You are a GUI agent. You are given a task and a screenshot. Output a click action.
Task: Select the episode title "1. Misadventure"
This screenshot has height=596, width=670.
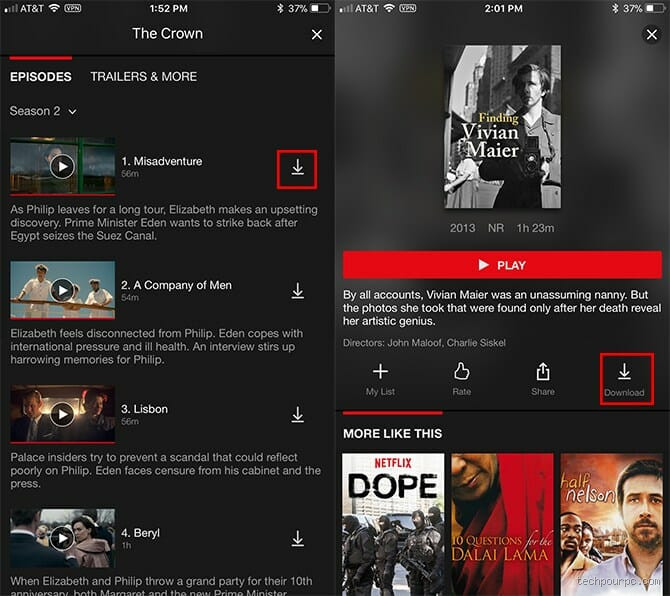pyautogui.click(x=162, y=161)
